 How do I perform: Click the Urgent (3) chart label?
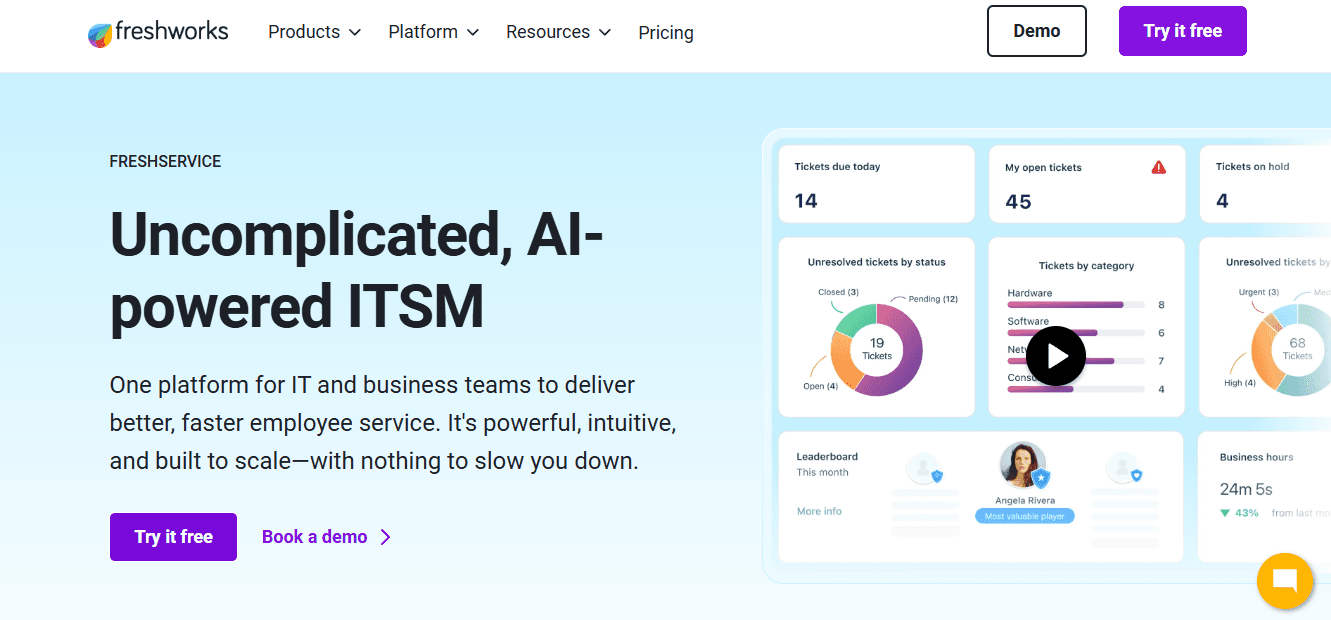coord(1258,292)
